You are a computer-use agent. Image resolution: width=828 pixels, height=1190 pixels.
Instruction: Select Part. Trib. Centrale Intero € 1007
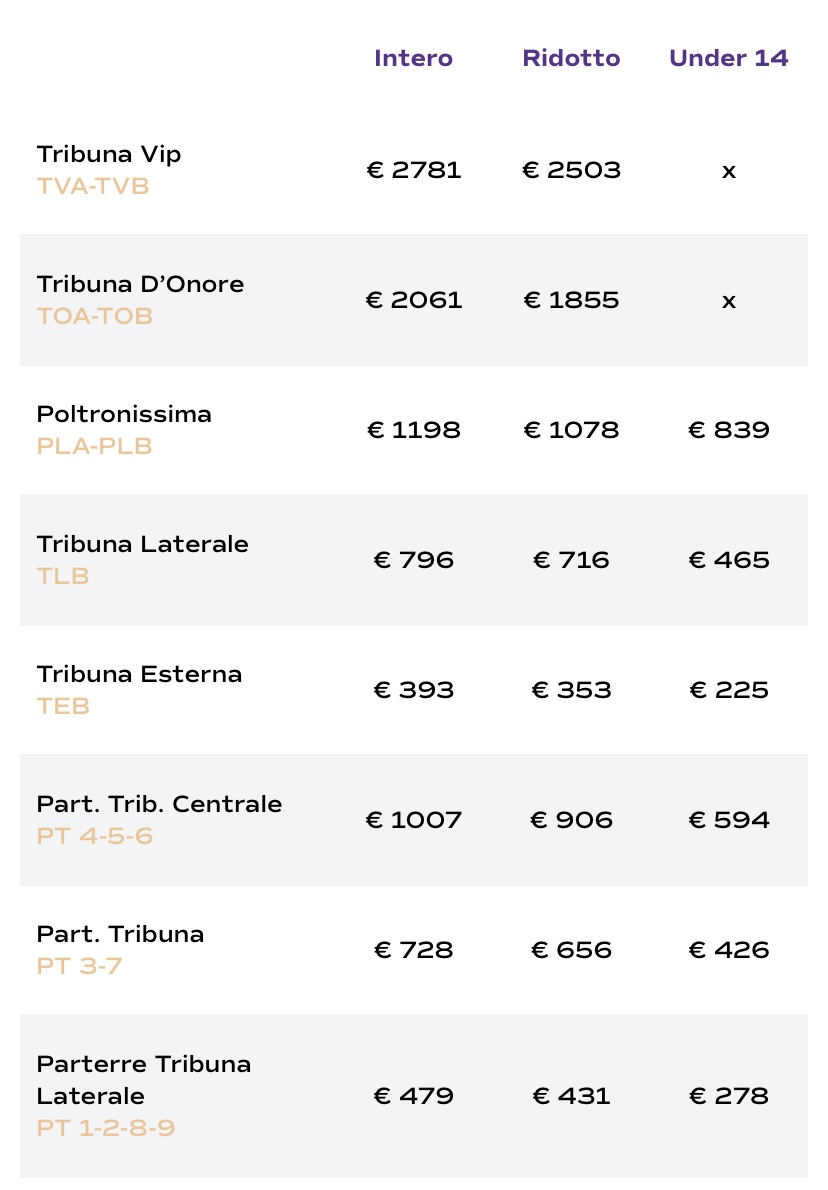coord(414,820)
